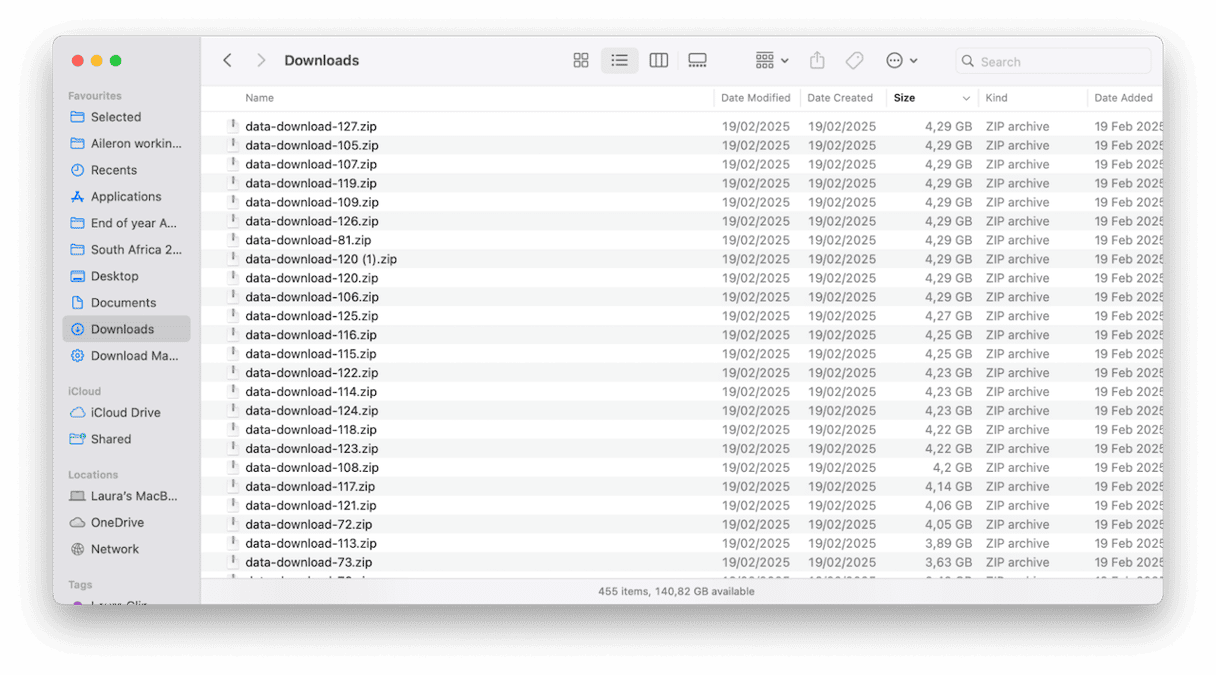Viewport: 1216px width, 675px height.
Task: Sort by the Kind column header
Action: (x=997, y=98)
